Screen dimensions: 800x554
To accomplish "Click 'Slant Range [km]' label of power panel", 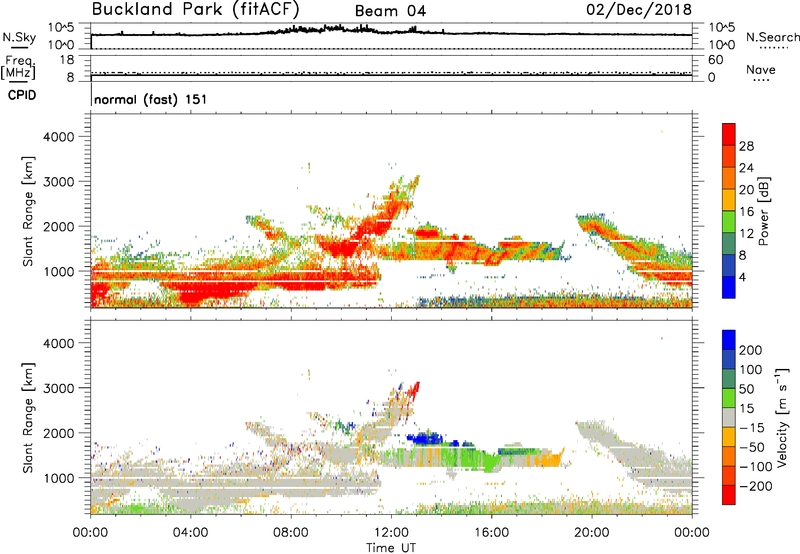I will (28, 211).
